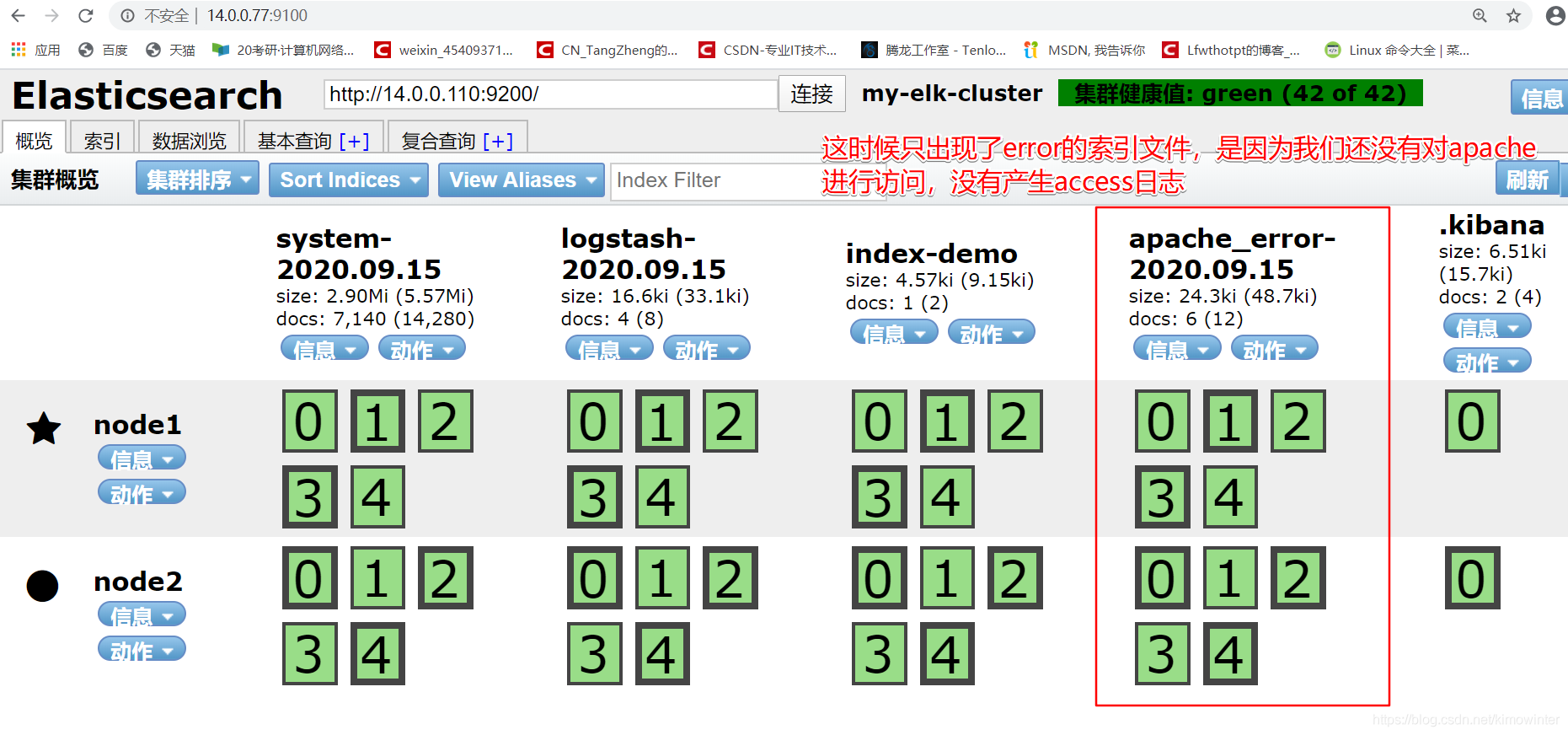The width and height of the screenshot is (1568, 735).
Task: Expand 信息 dropdown for index-demo
Action: (894, 332)
